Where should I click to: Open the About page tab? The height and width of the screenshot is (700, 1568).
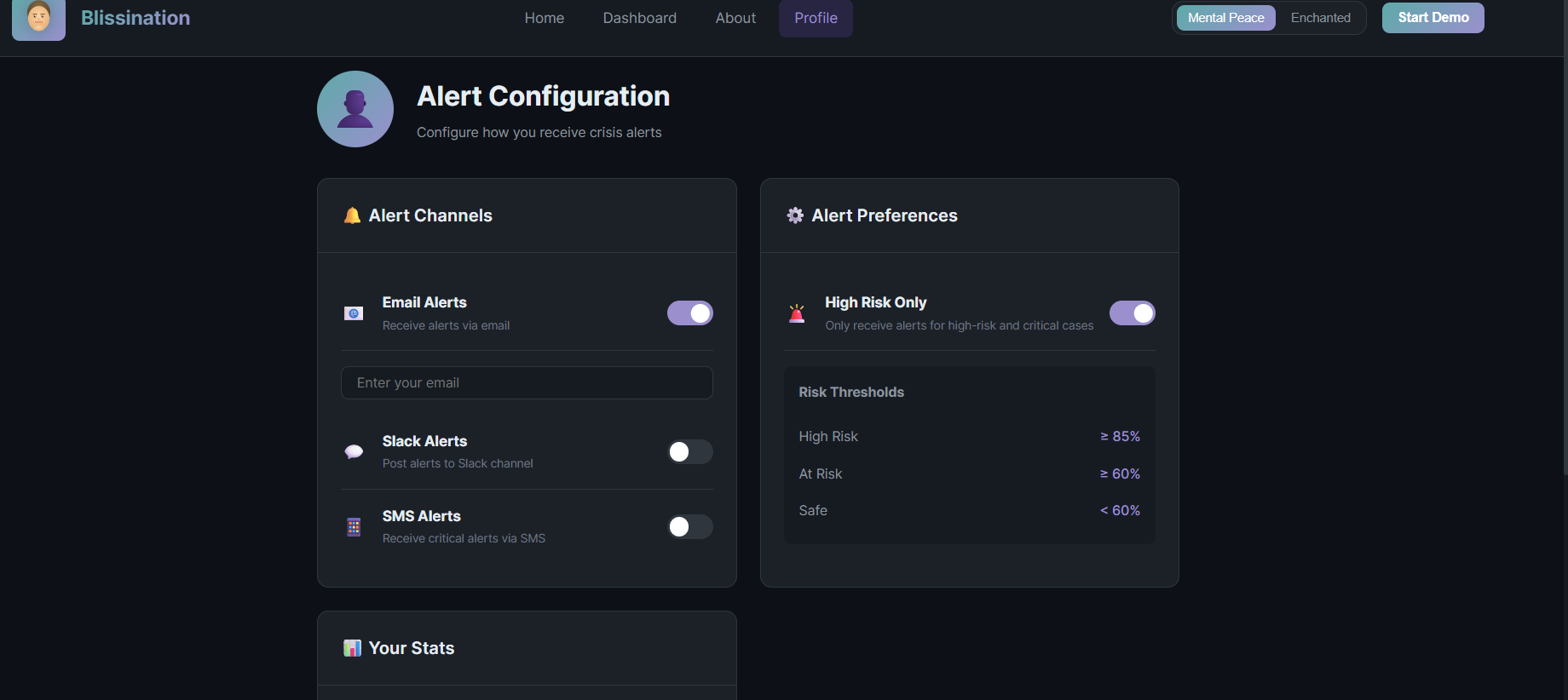coord(735,18)
